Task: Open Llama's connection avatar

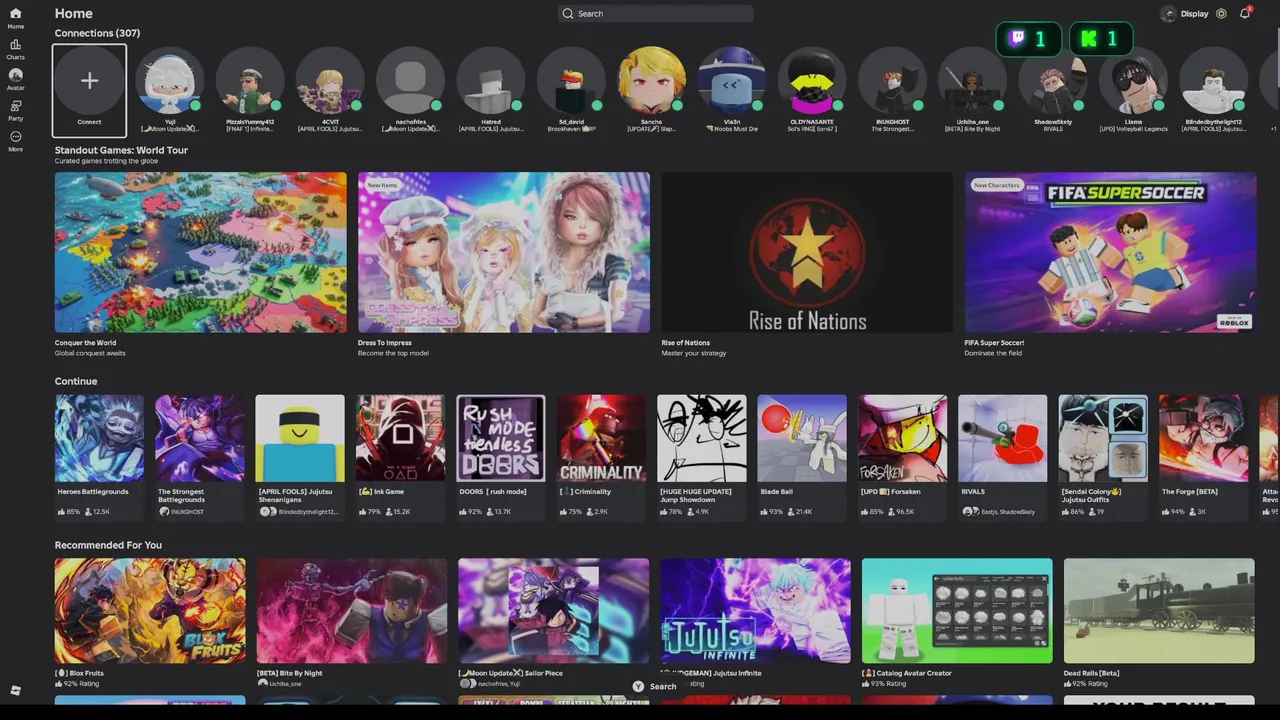Action: [x=1133, y=81]
